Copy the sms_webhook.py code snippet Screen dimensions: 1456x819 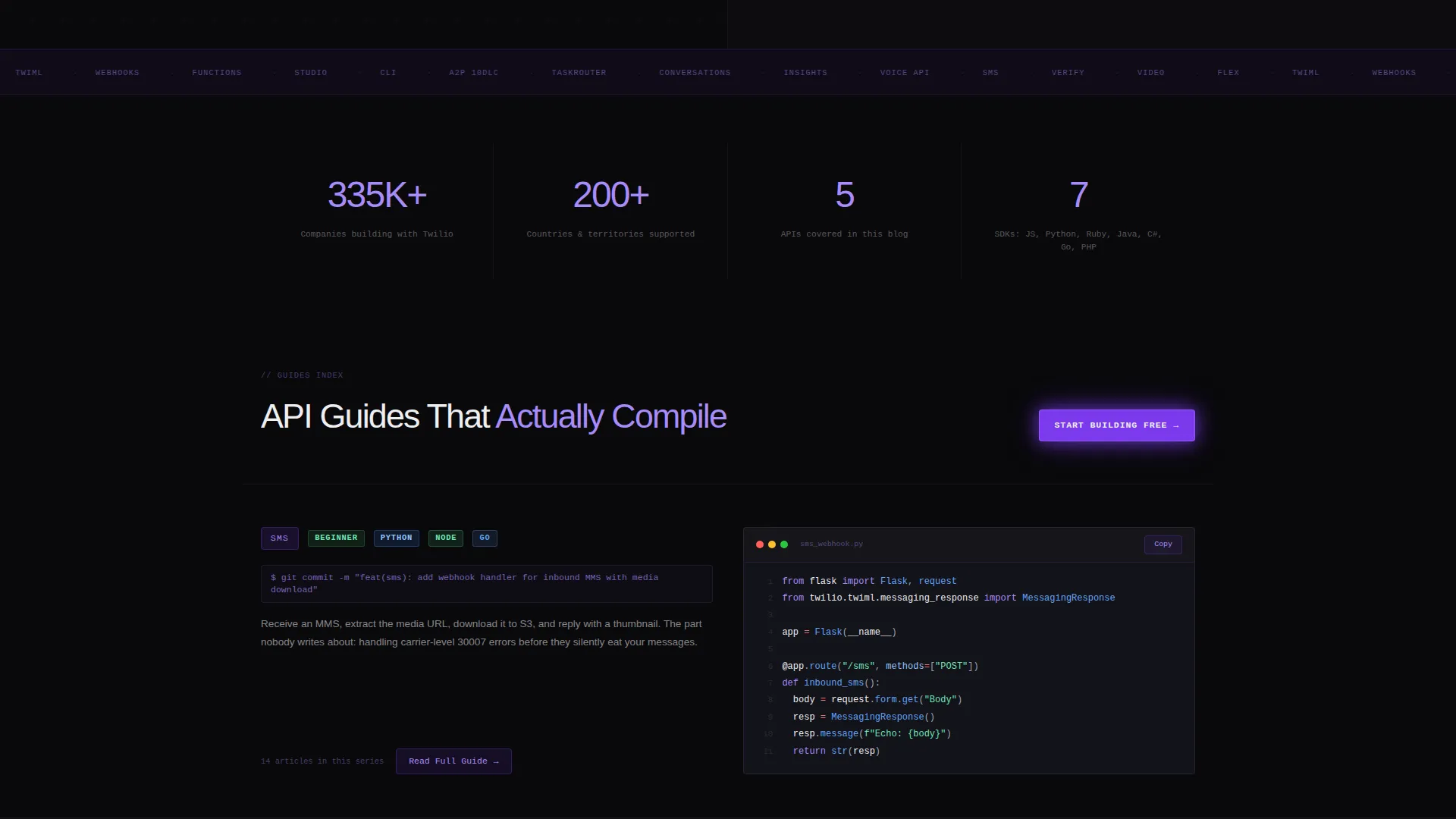[x=1163, y=544]
